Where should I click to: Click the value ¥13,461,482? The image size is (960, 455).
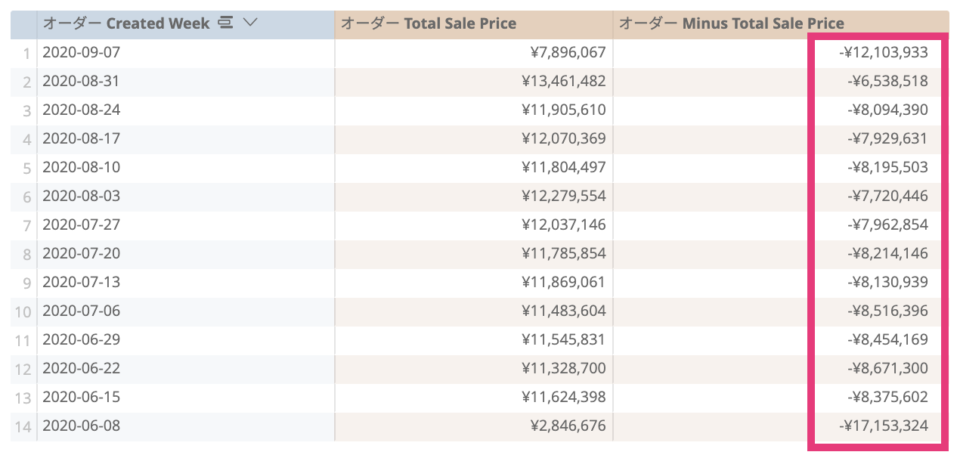point(563,81)
